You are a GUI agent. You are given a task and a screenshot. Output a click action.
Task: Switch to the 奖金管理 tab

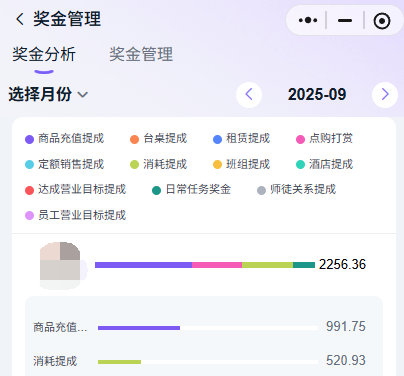tap(141, 54)
